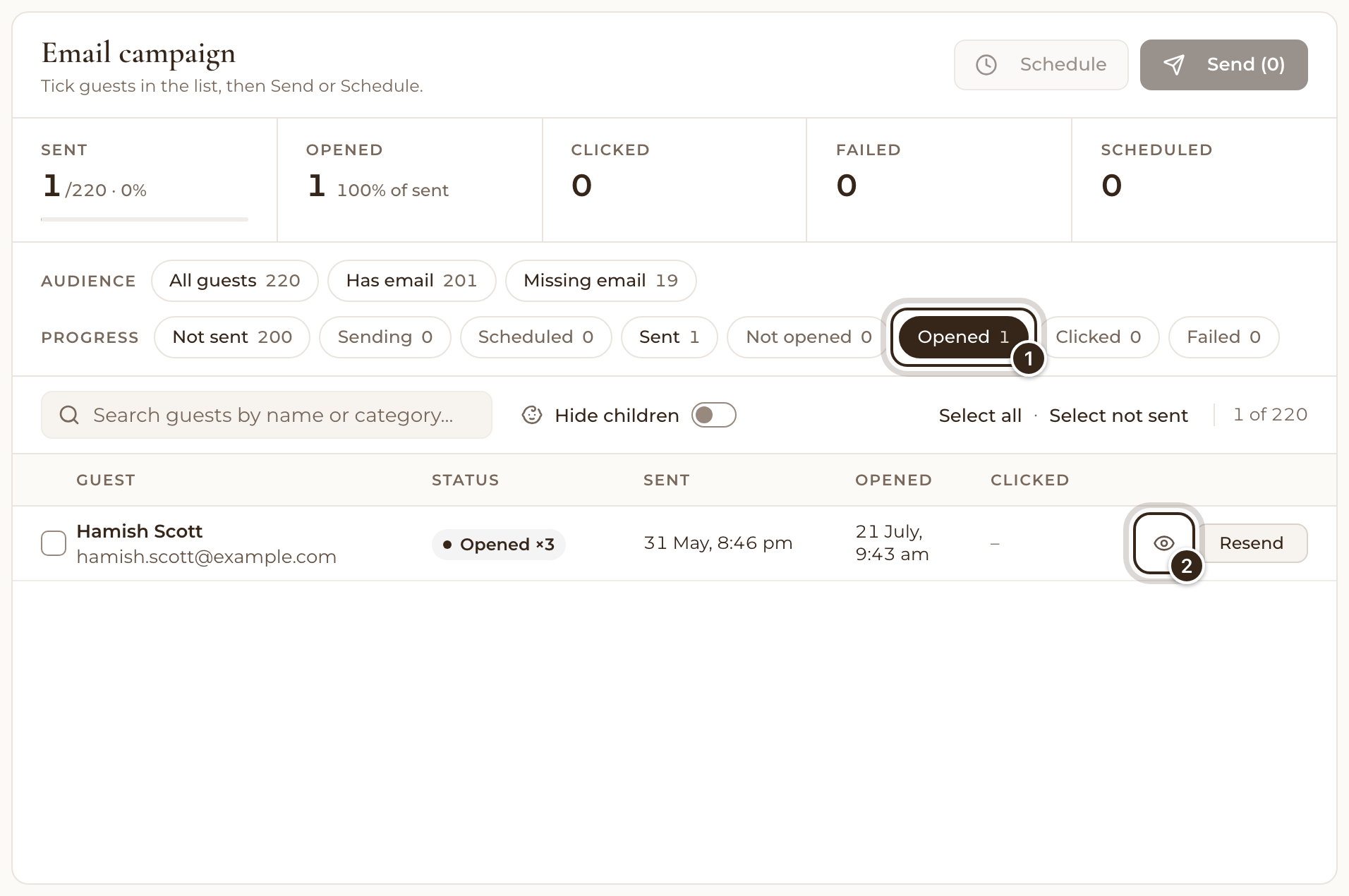Deselect the Opened 1 filter chip
Image resolution: width=1349 pixels, height=896 pixels.
click(x=963, y=337)
